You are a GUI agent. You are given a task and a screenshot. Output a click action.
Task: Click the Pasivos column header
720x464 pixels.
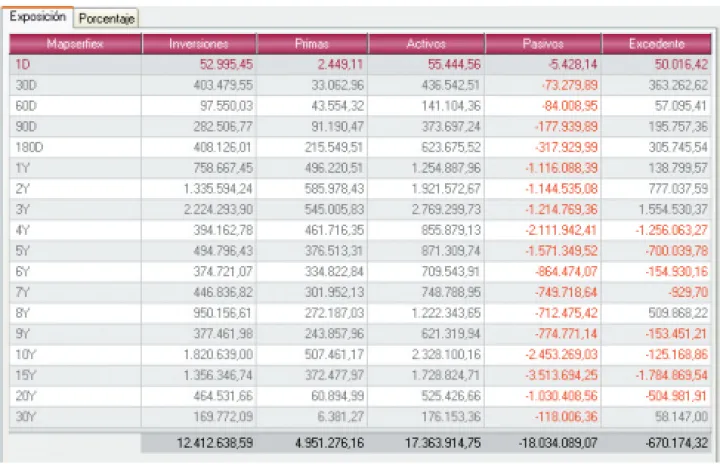point(543,44)
